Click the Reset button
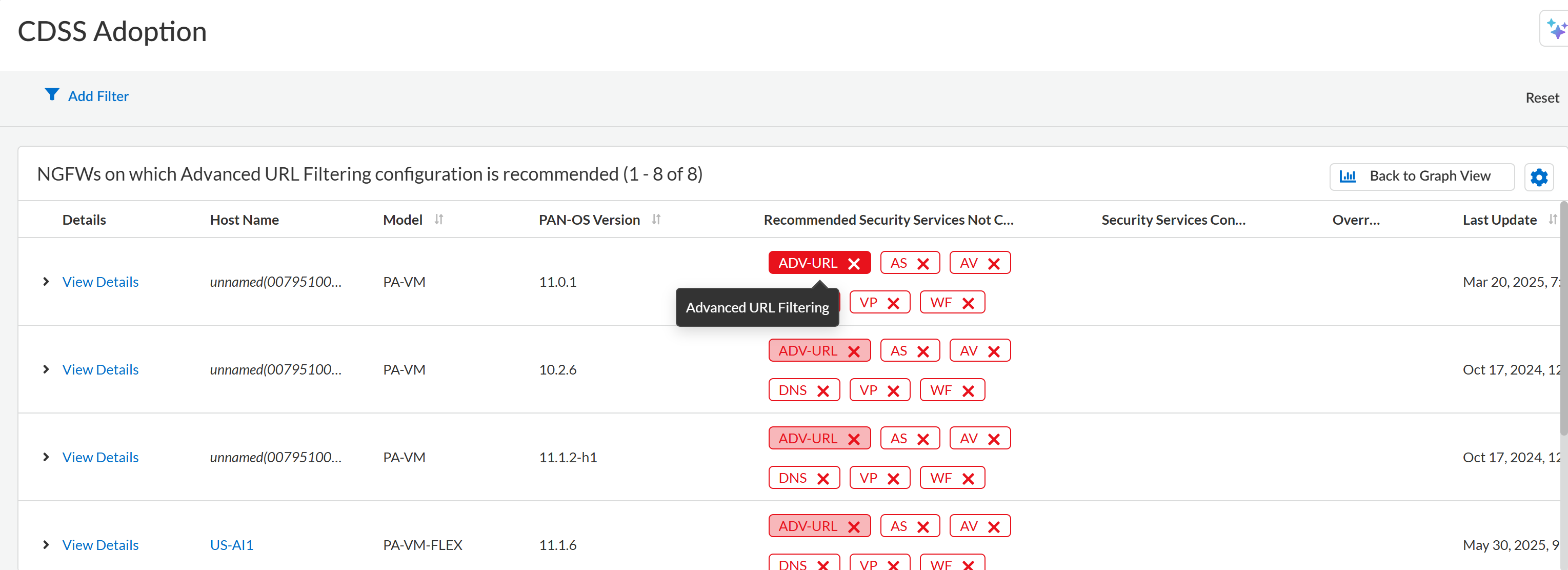1568x570 pixels. (1541, 97)
